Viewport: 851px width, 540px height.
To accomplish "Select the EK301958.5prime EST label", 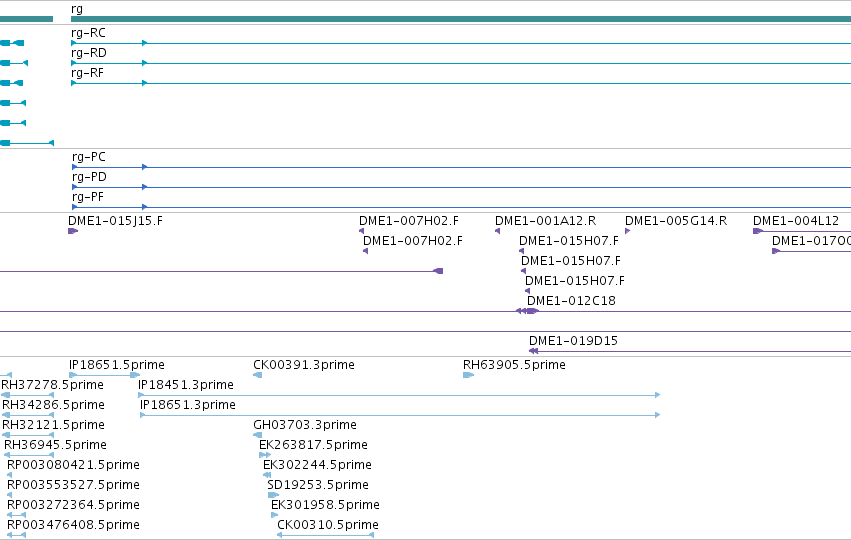I will click(326, 505).
